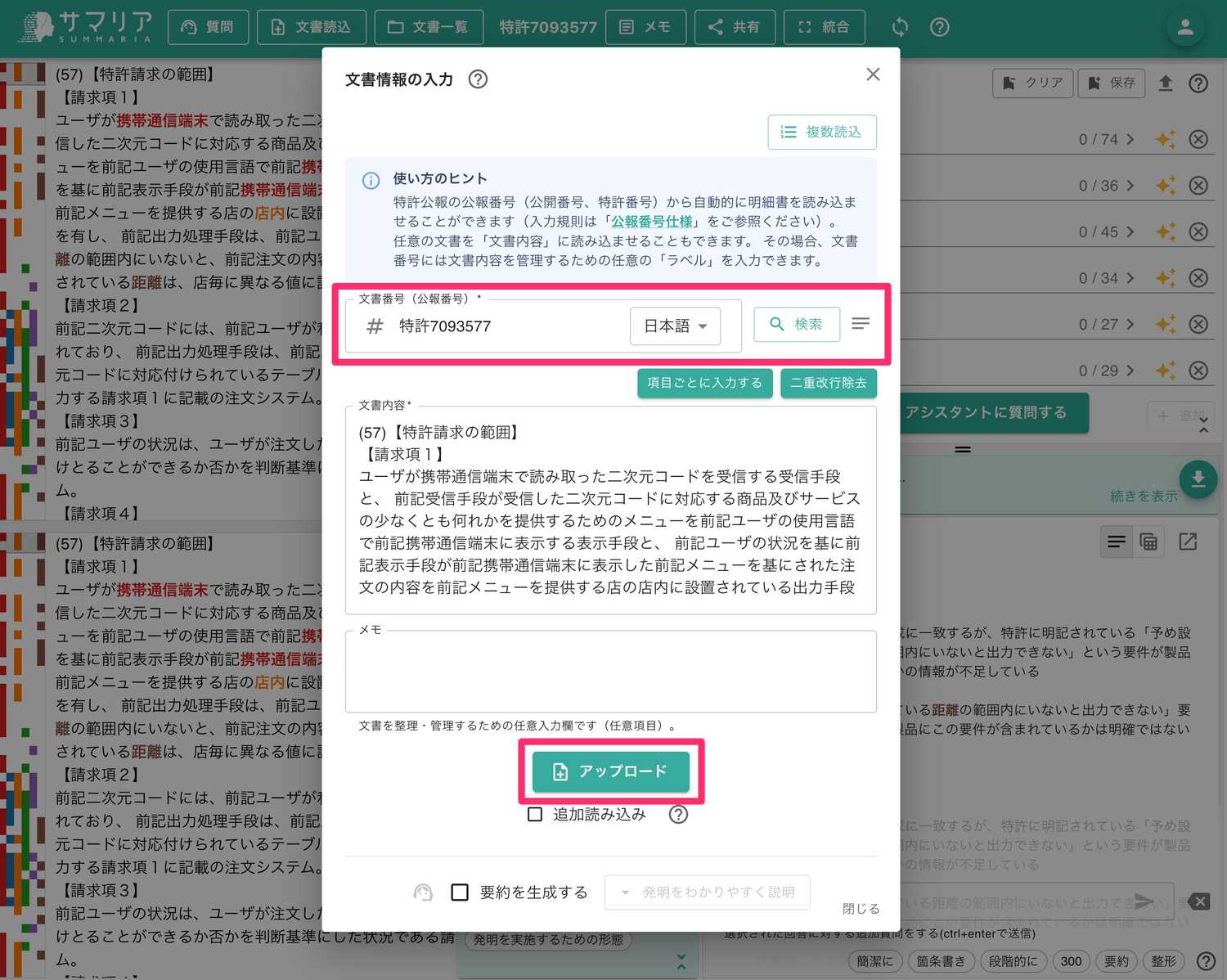Open the メモ menu in the top bar
1227x980 pixels.
click(645, 27)
